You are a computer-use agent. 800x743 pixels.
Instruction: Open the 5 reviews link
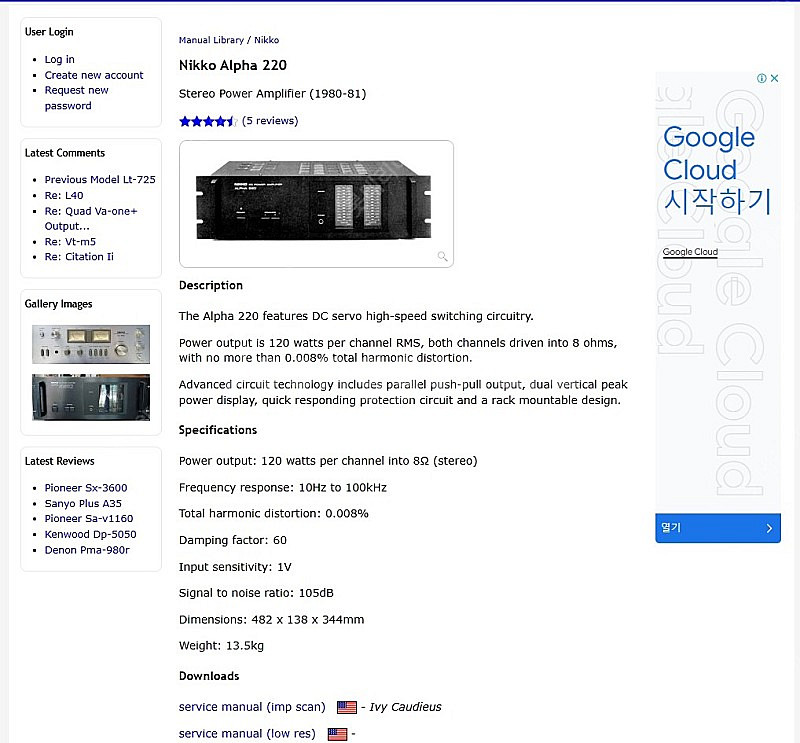[270, 121]
